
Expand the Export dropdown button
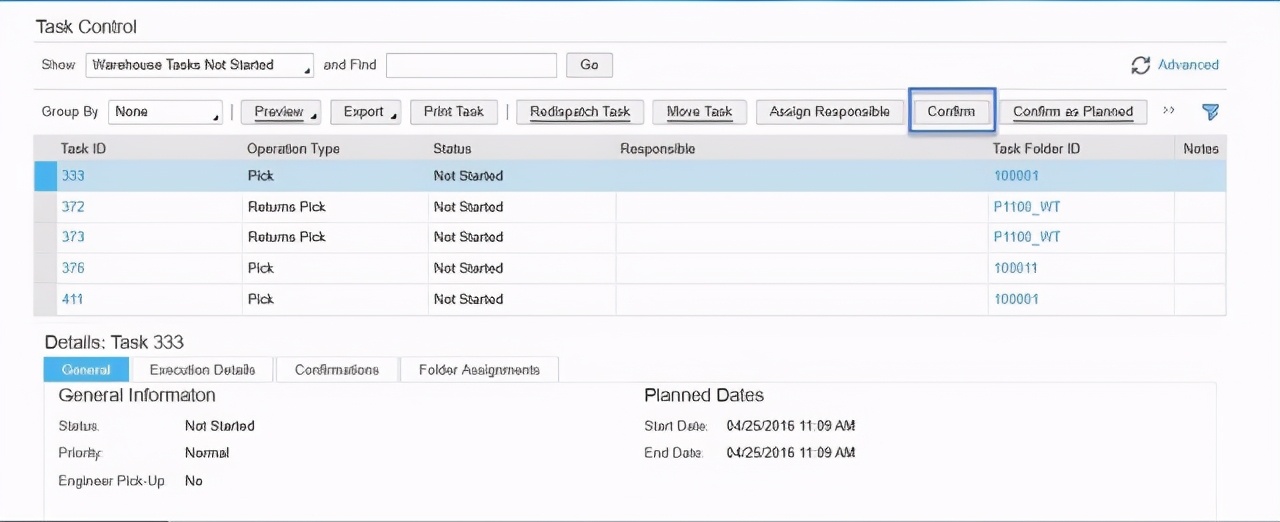(x=366, y=112)
